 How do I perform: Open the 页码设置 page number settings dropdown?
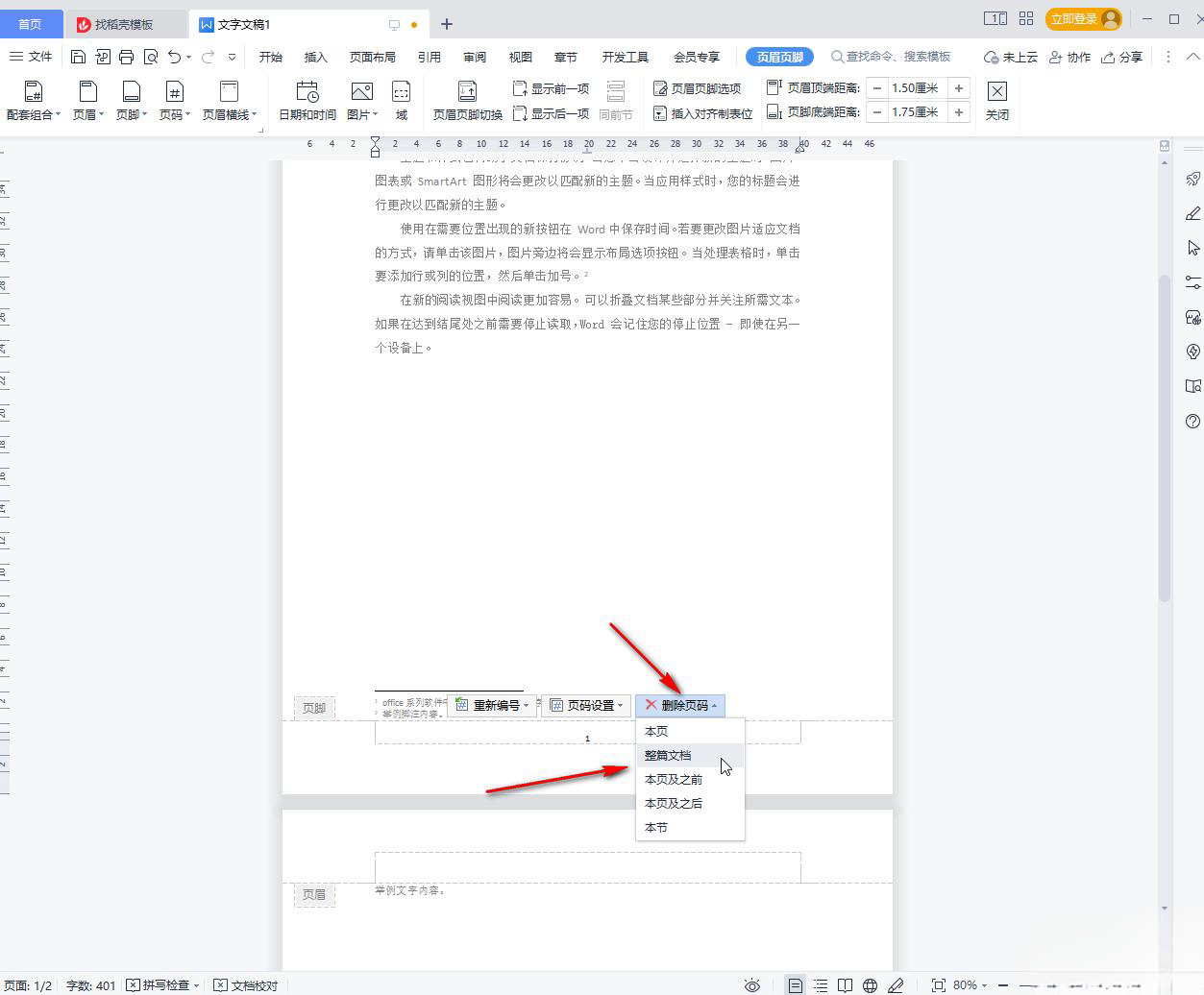pyautogui.click(x=586, y=705)
